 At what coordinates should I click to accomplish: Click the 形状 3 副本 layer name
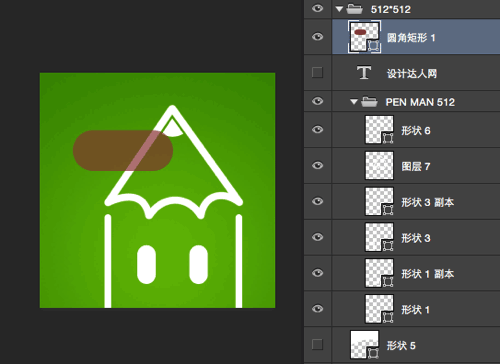427,202
